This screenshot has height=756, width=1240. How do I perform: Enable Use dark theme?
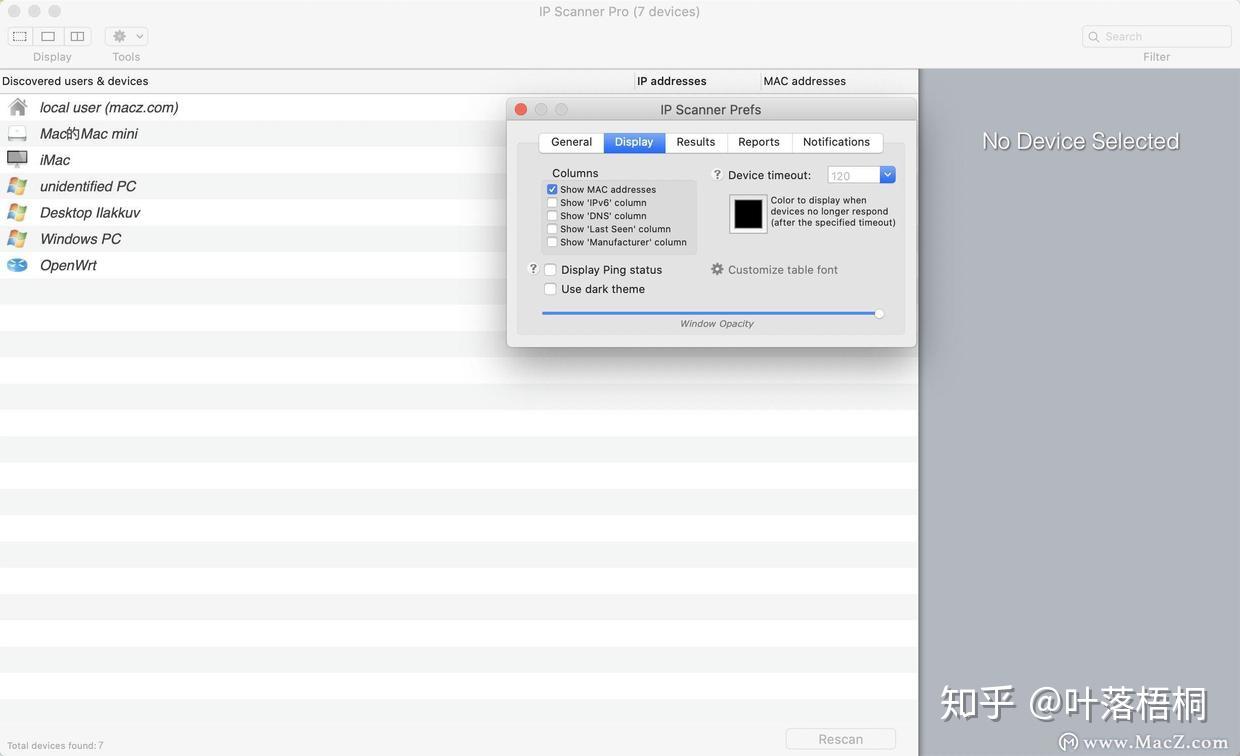point(549,287)
